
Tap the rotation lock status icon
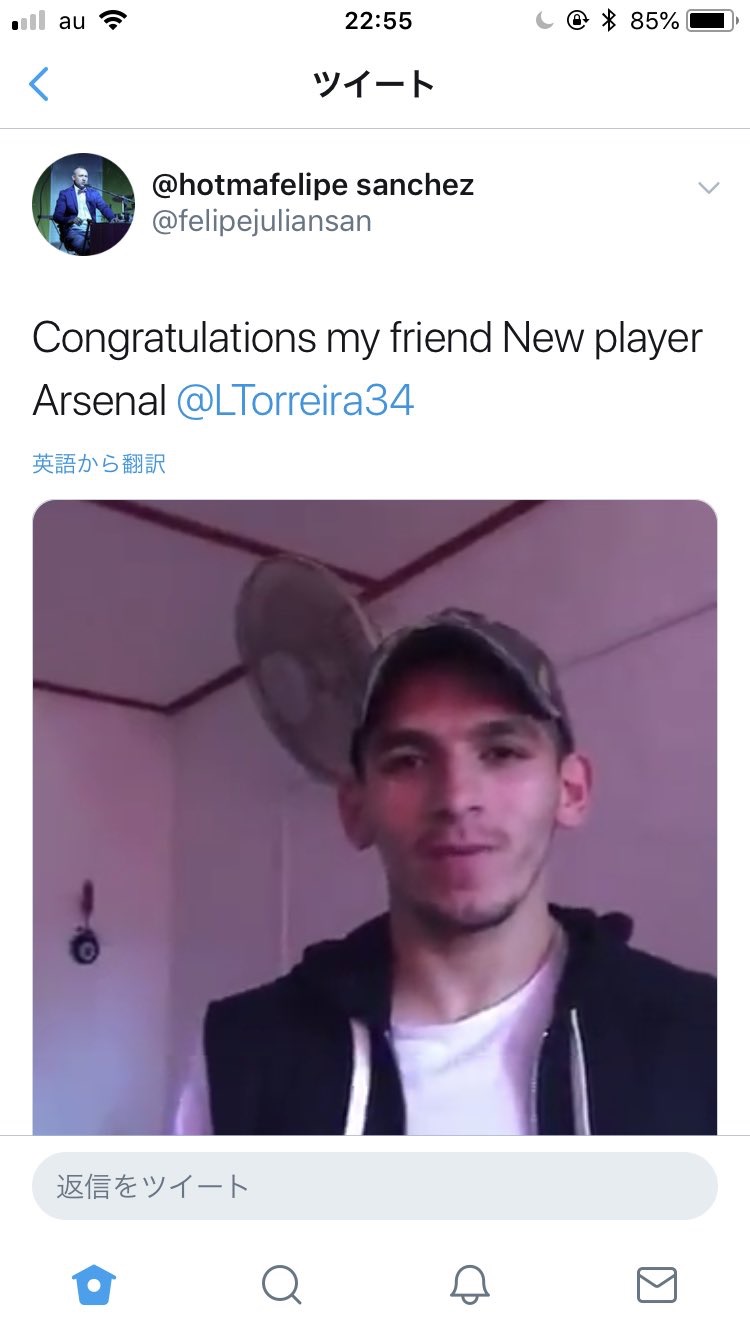(x=577, y=21)
